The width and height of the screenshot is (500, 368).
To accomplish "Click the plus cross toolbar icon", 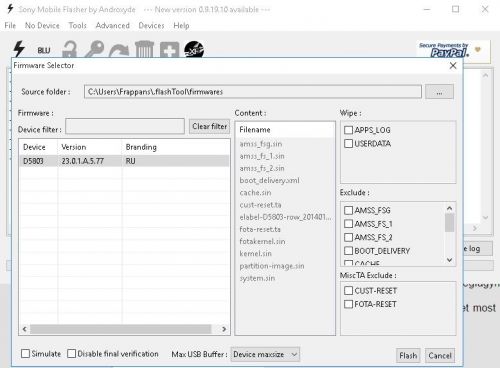I will (x=169, y=50).
